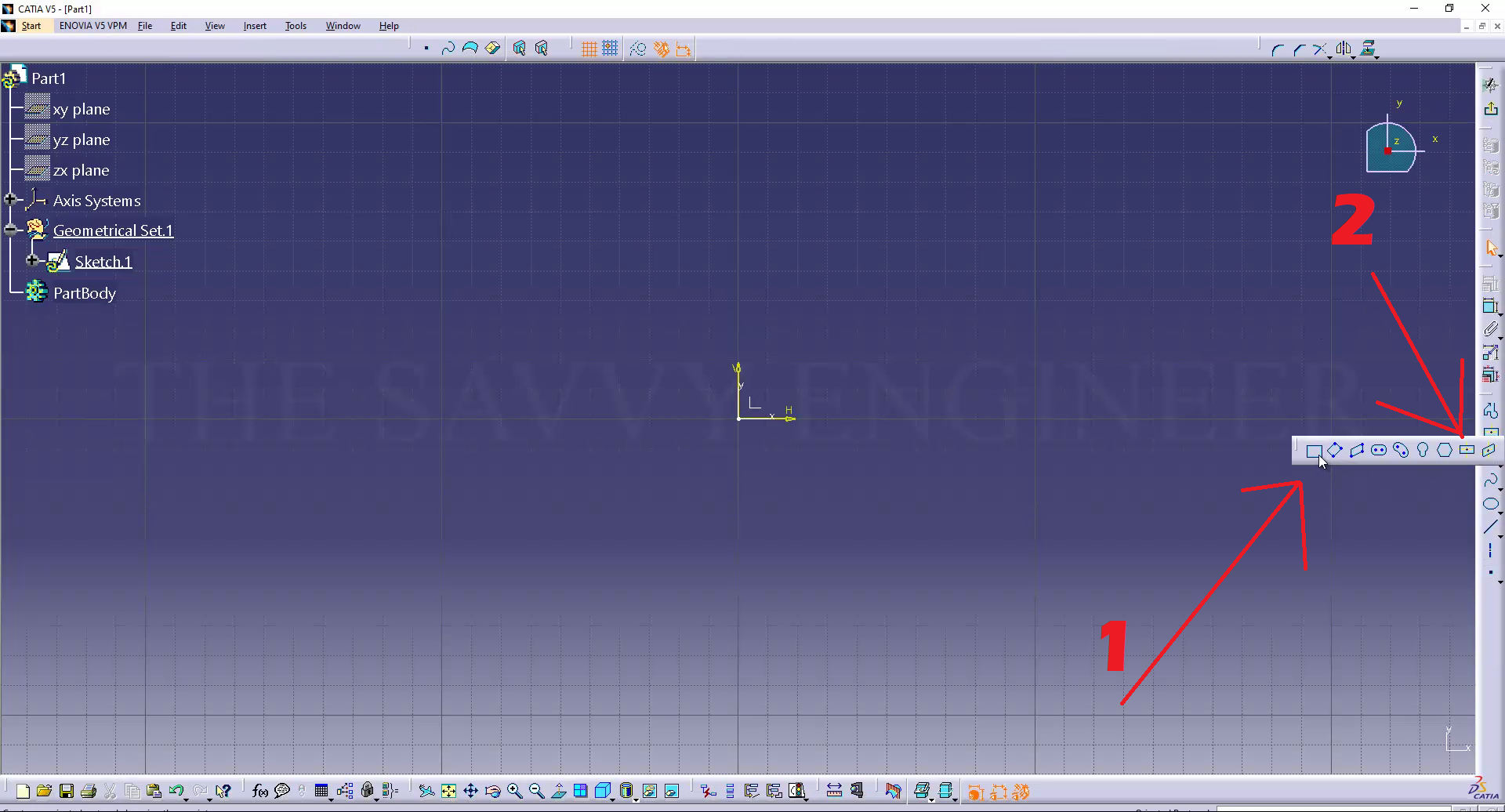
Task: Expand the Axis Systems node
Action: pos(10,200)
